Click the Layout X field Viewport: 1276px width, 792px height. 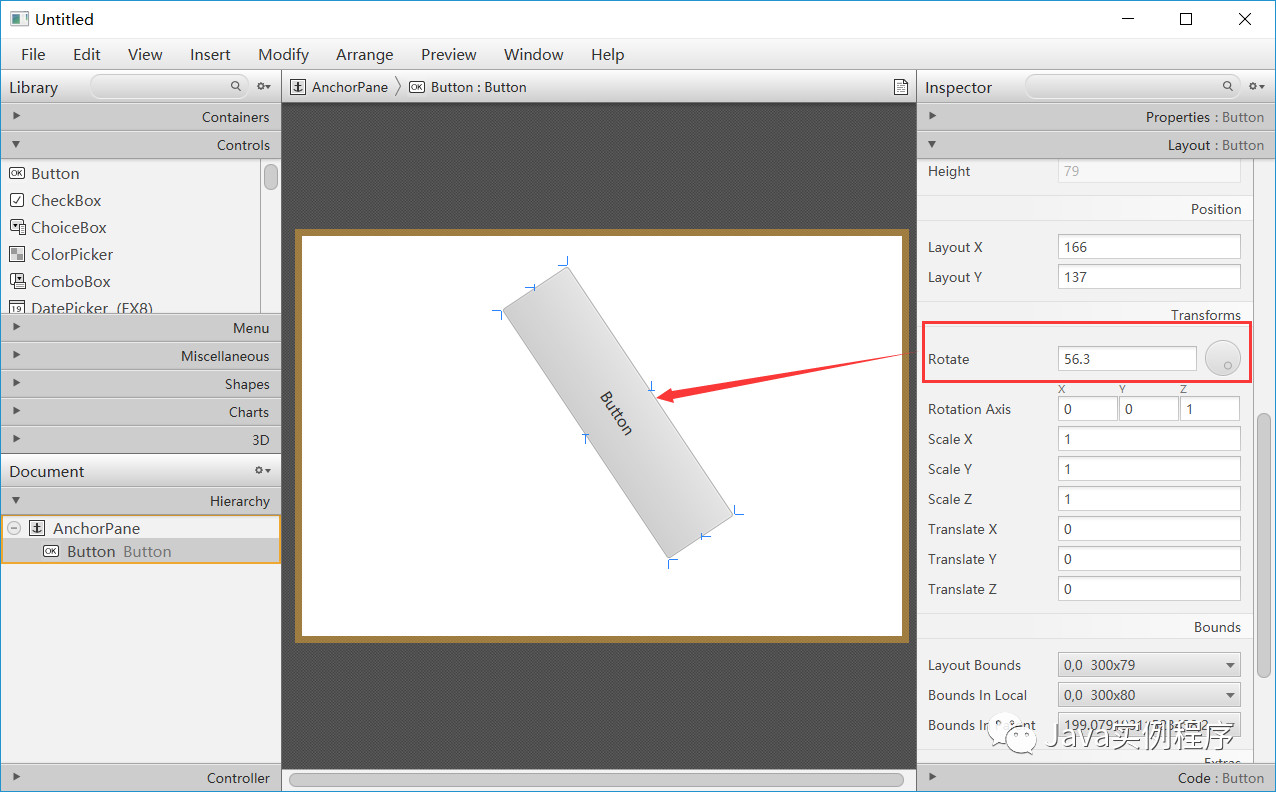[1149, 247]
